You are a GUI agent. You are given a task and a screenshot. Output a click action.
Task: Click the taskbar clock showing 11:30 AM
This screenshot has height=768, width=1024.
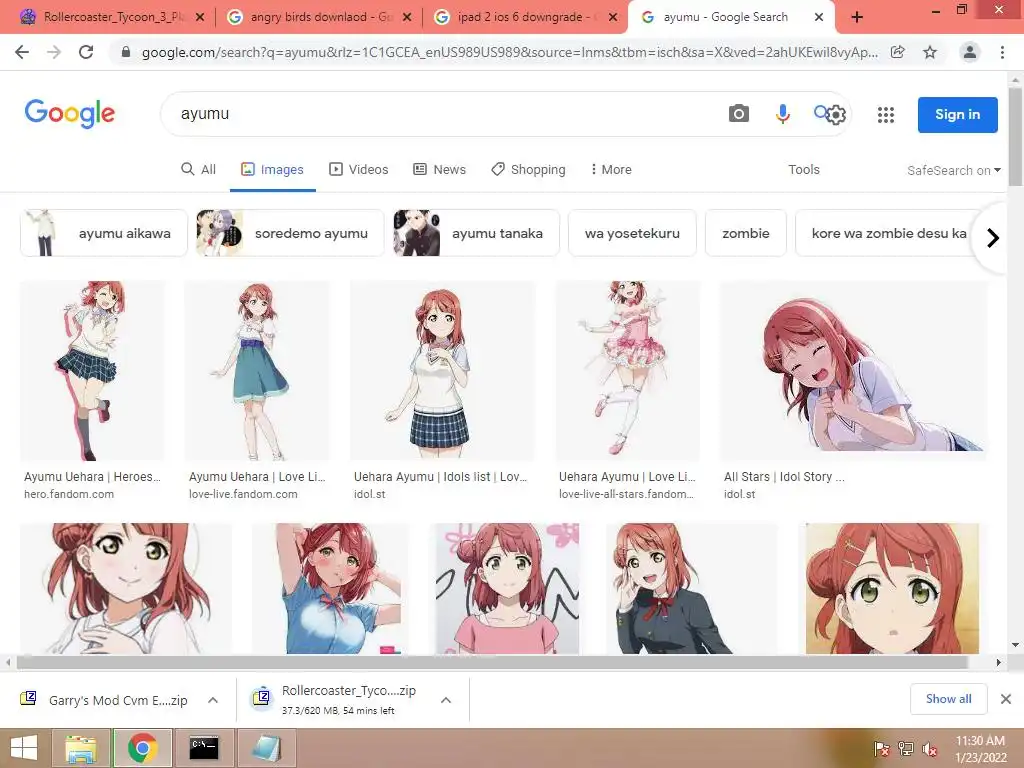[980, 749]
